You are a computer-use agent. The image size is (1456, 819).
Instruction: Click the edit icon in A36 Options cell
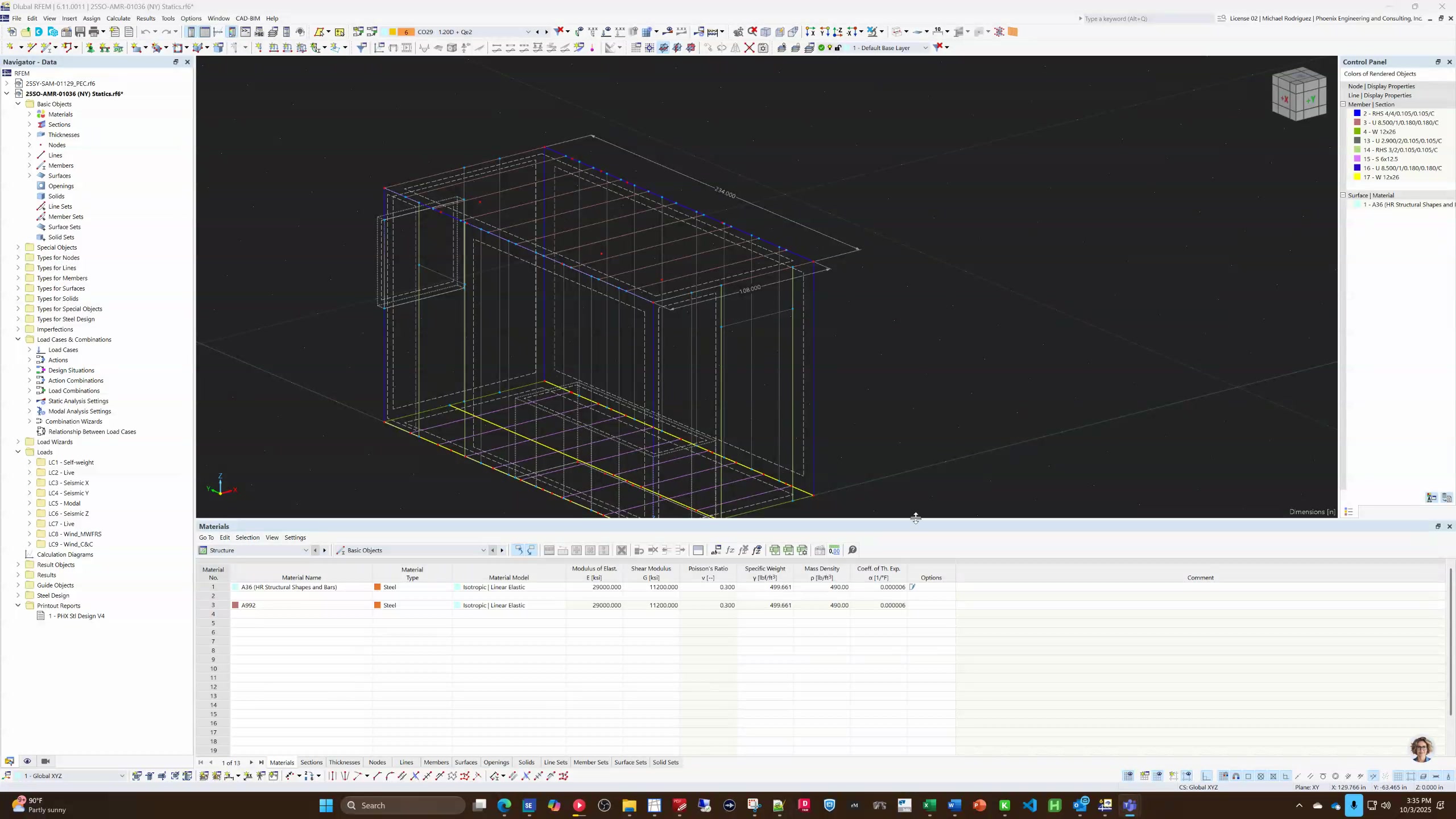912,587
